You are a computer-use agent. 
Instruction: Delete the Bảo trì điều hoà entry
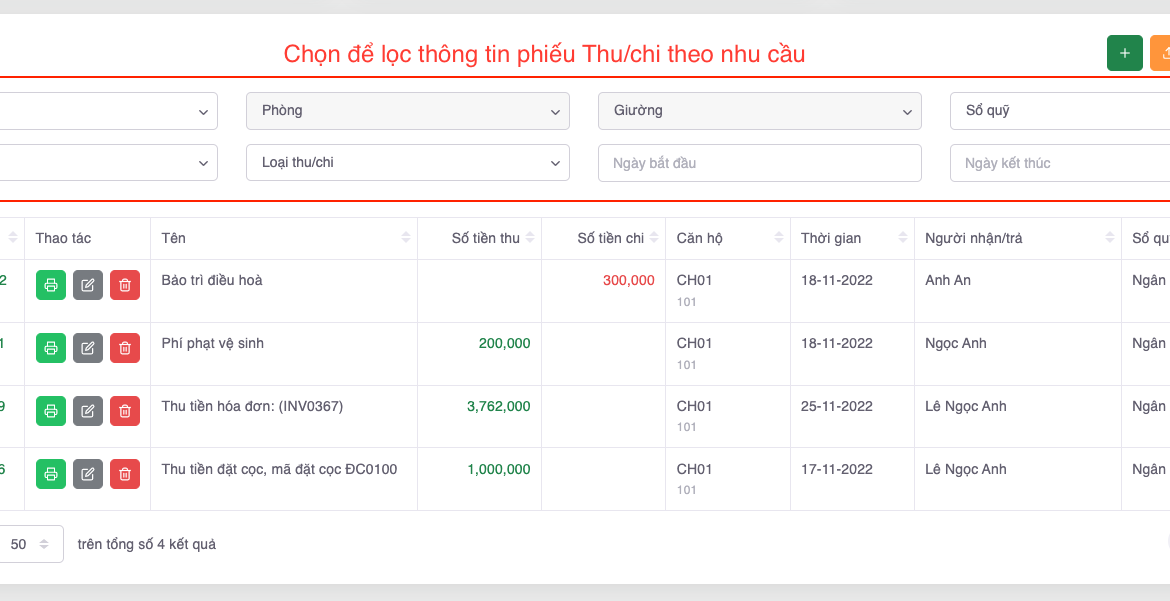(125, 285)
